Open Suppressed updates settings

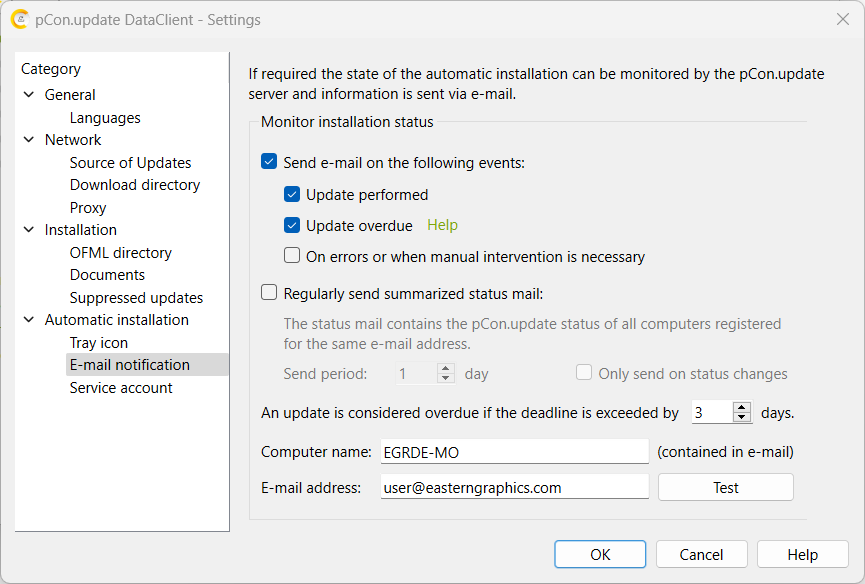[136, 298]
